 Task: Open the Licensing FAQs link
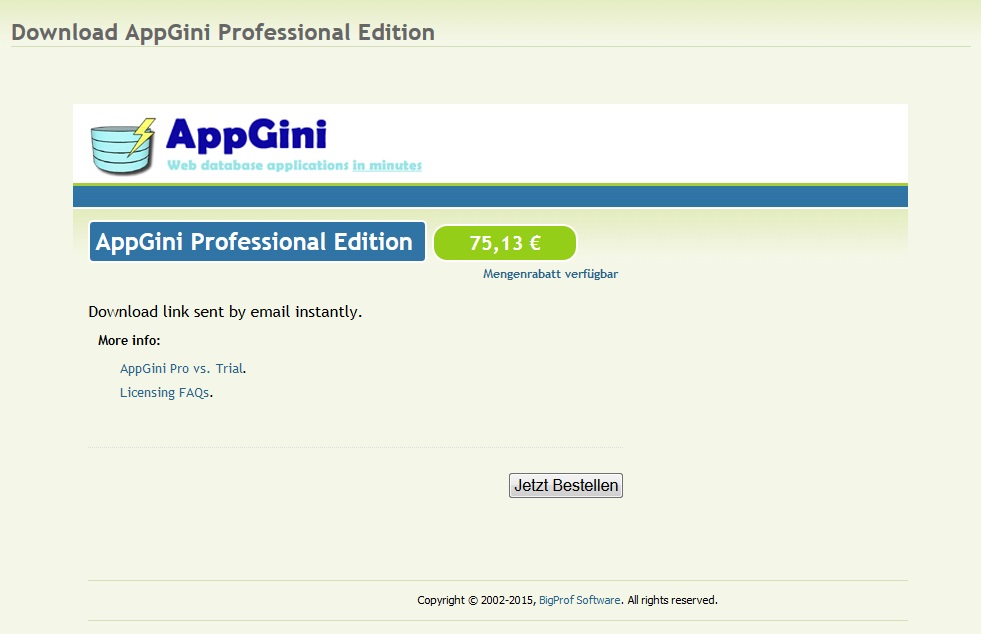165,392
